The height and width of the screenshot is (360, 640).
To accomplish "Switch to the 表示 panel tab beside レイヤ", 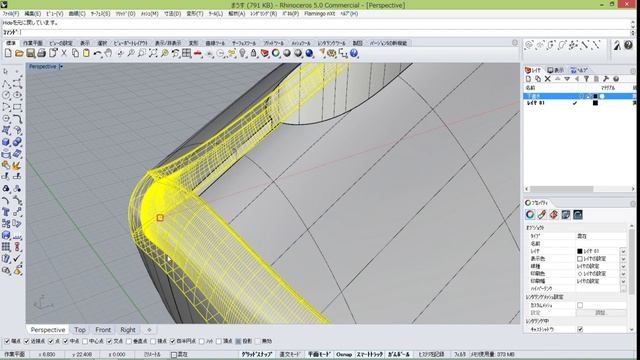I will (556, 70).
